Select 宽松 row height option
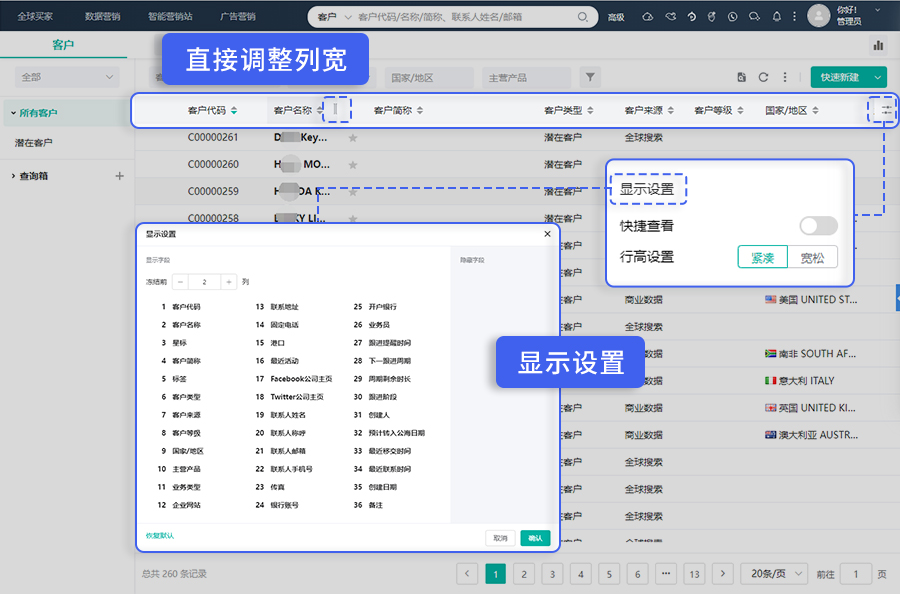 tap(812, 257)
